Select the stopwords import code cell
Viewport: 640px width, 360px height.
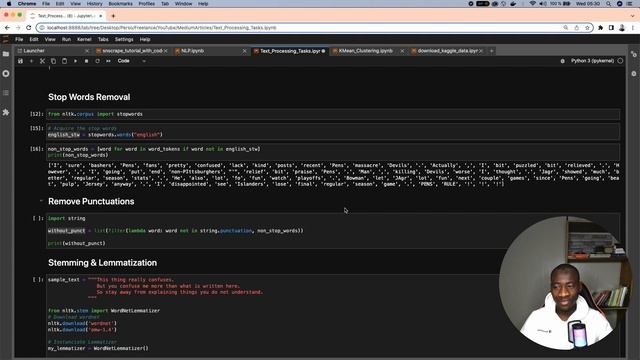point(333,114)
